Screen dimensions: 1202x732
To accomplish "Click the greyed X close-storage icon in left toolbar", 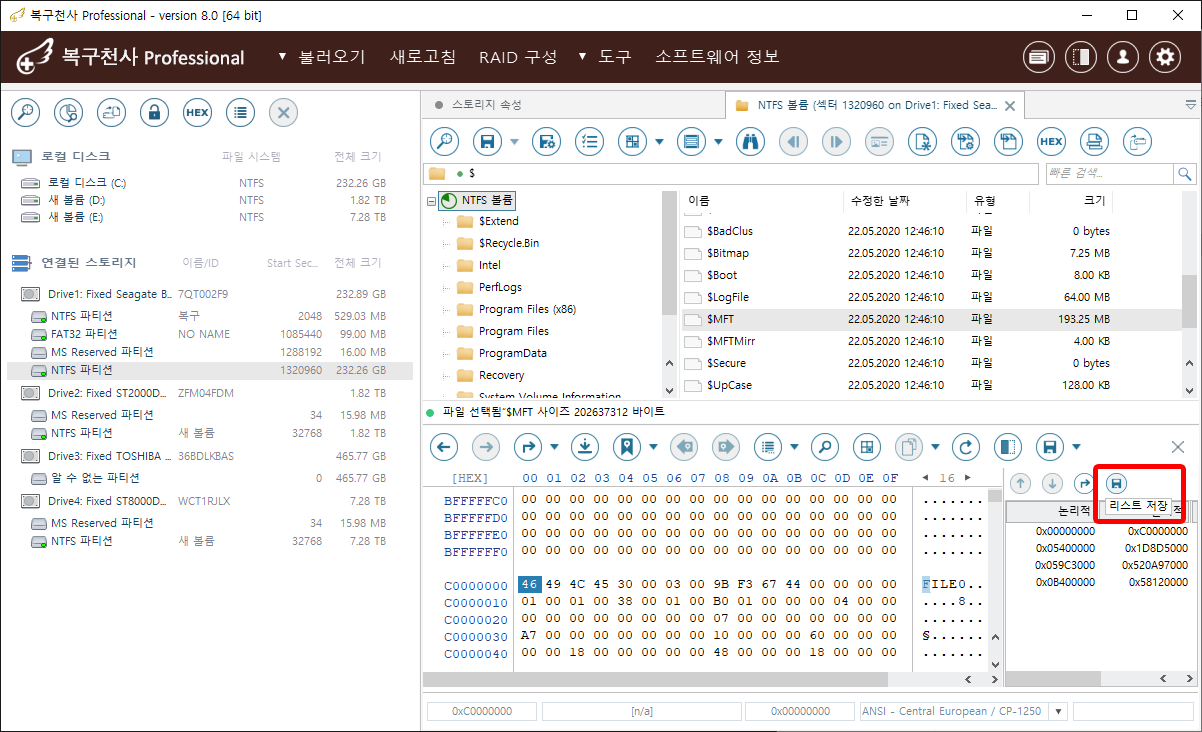I will (x=283, y=112).
